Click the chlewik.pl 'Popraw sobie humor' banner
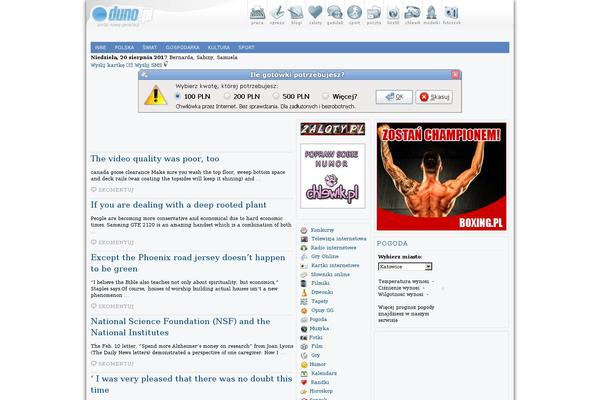This screenshot has width=600, height=400. pos(333,176)
